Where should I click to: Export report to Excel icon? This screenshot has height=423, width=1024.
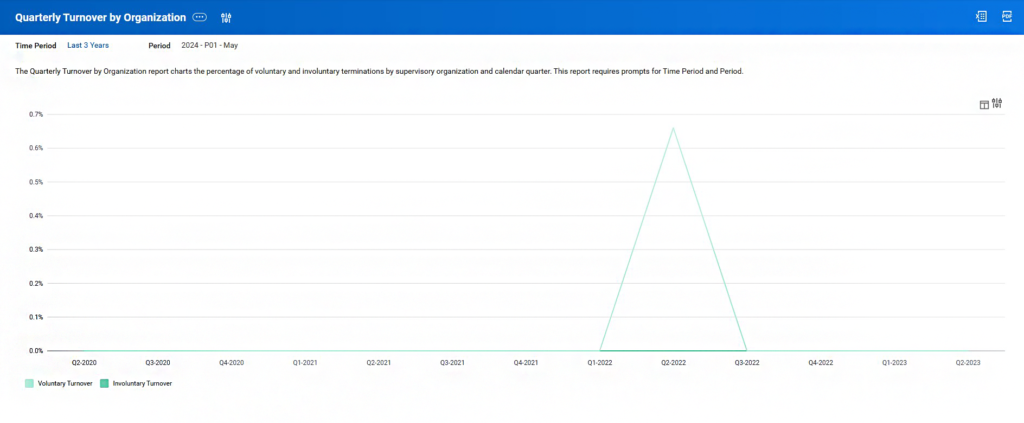pos(981,17)
